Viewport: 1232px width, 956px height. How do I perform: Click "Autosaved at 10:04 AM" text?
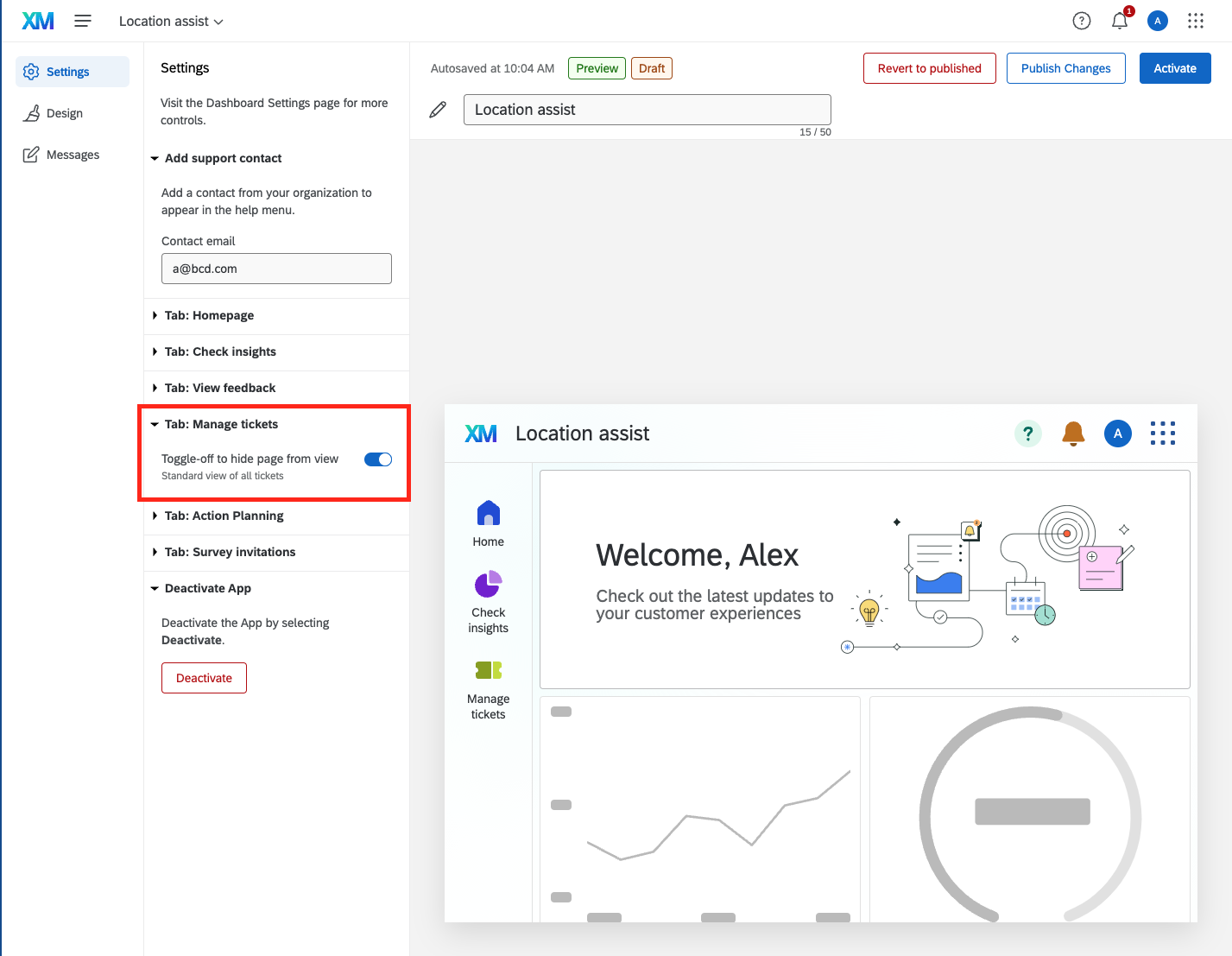[x=492, y=68]
